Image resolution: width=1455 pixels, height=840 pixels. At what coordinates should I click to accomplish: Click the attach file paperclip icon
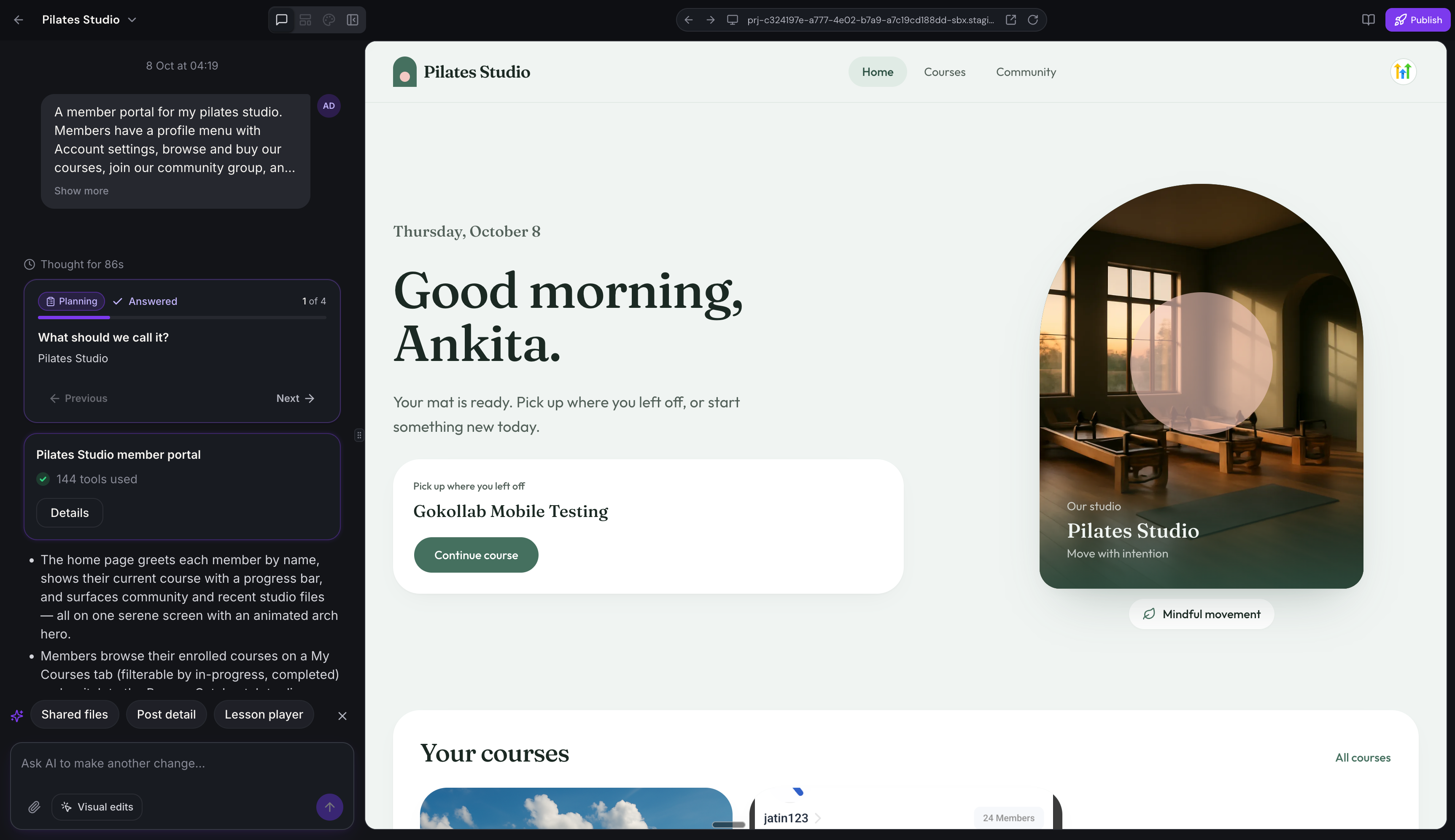34,807
